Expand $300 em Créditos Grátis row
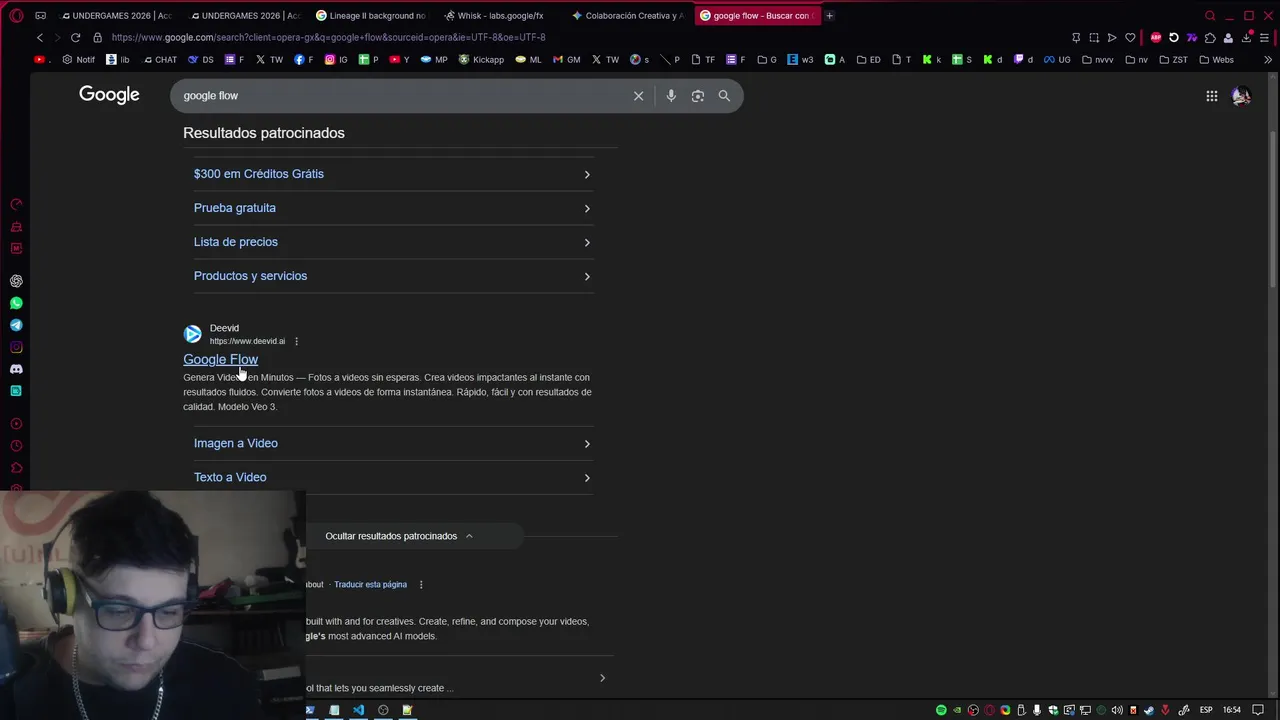 [x=393, y=174]
